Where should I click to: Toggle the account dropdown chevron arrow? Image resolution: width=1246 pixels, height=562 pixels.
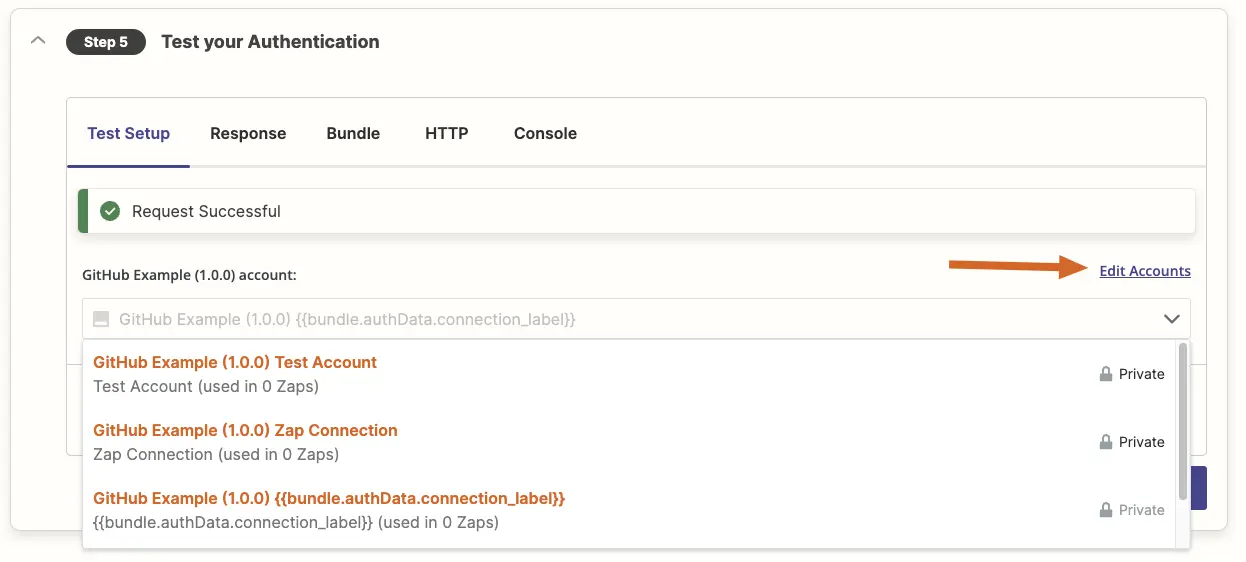pyautogui.click(x=1172, y=319)
